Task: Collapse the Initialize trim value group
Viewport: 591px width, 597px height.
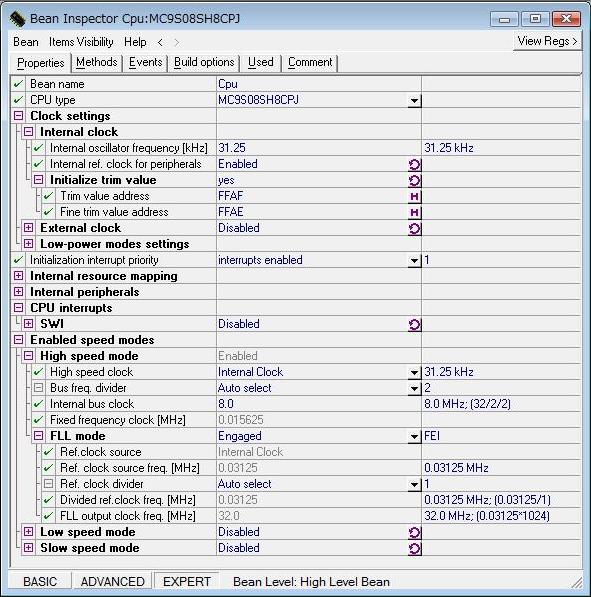Action: 38,180
